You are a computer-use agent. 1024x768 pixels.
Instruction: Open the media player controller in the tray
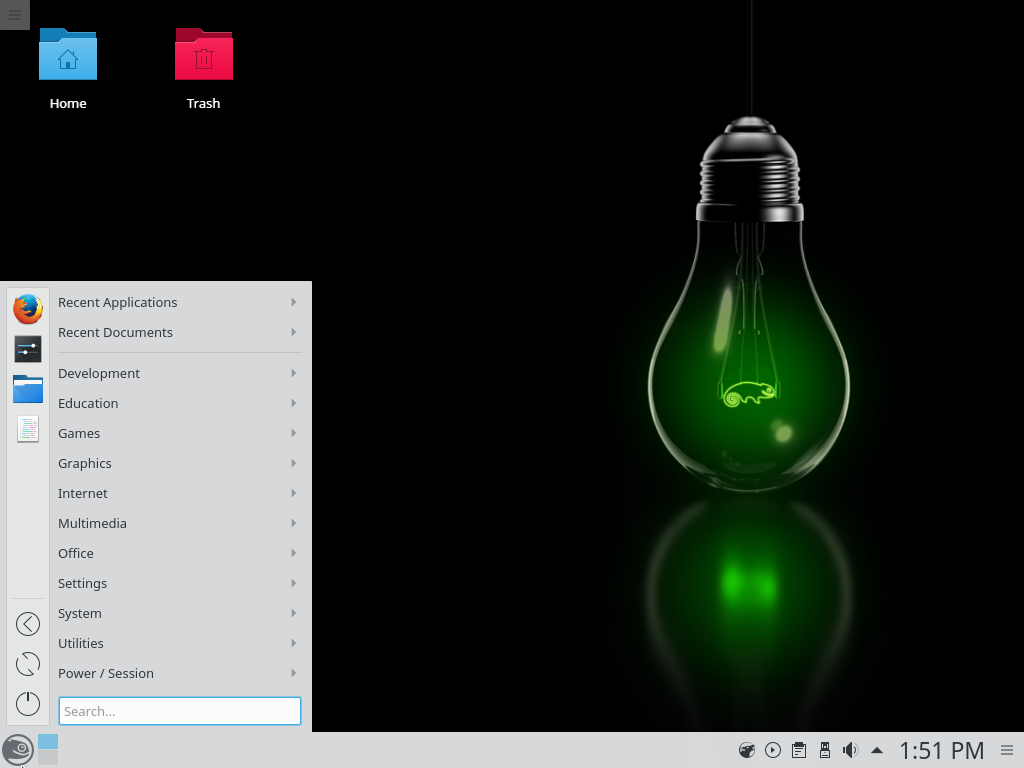coord(772,749)
